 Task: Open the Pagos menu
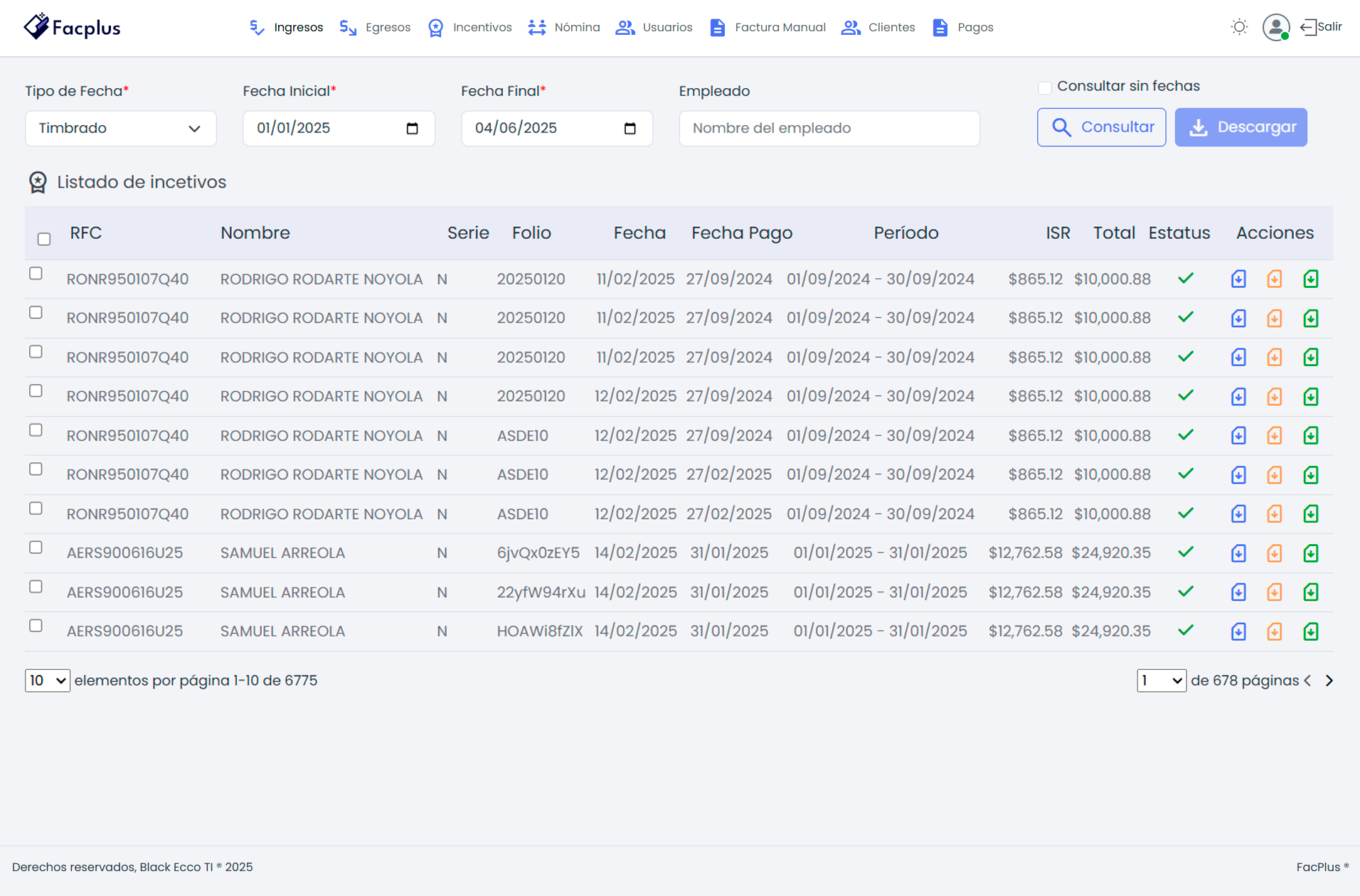click(x=963, y=28)
